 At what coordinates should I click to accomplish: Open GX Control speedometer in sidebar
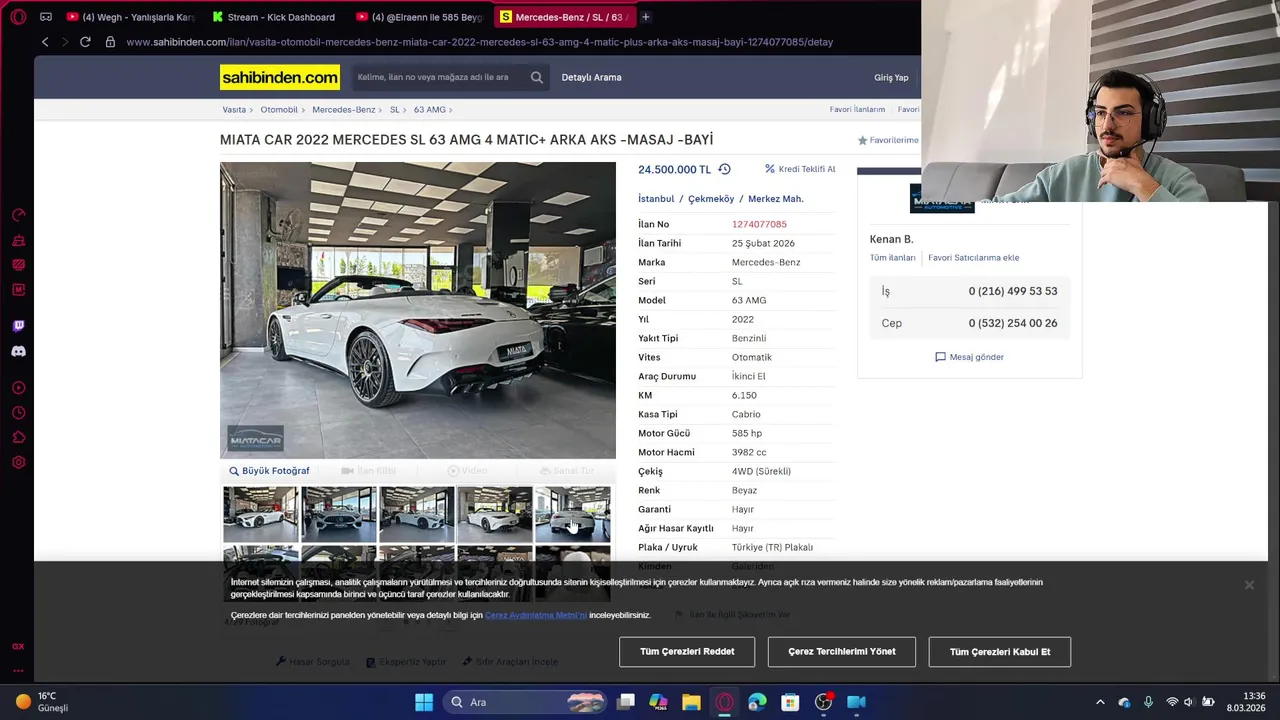click(x=18, y=215)
